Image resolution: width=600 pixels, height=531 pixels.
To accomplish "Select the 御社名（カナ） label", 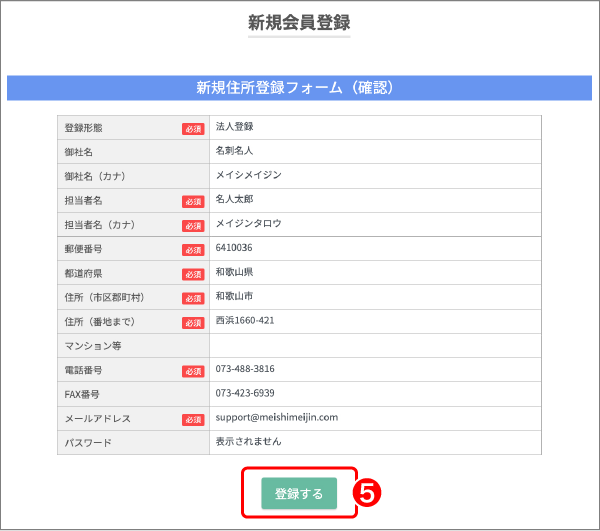I will click(x=95, y=176).
